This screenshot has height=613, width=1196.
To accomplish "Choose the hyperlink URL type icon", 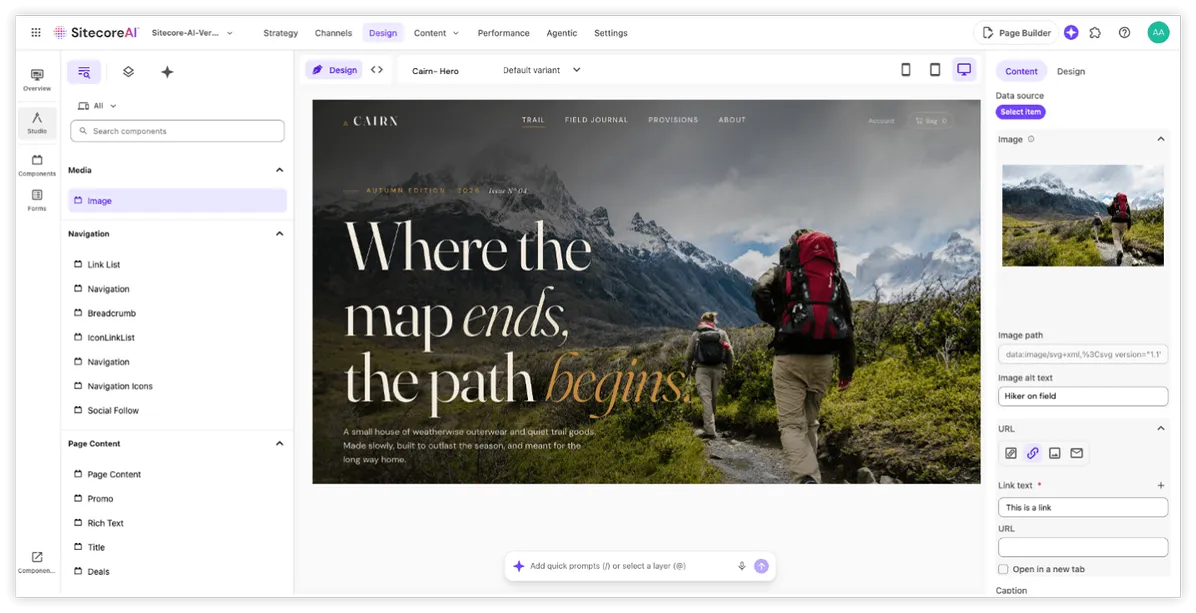I will [1033, 453].
